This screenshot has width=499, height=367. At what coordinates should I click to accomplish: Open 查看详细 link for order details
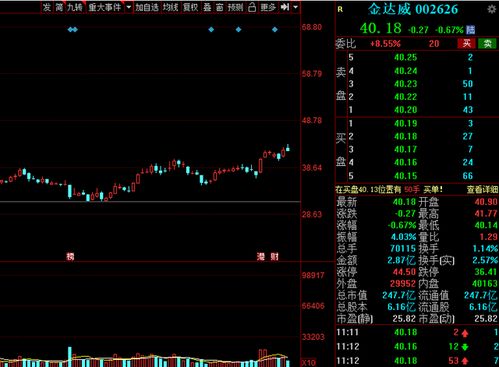point(482,190)
